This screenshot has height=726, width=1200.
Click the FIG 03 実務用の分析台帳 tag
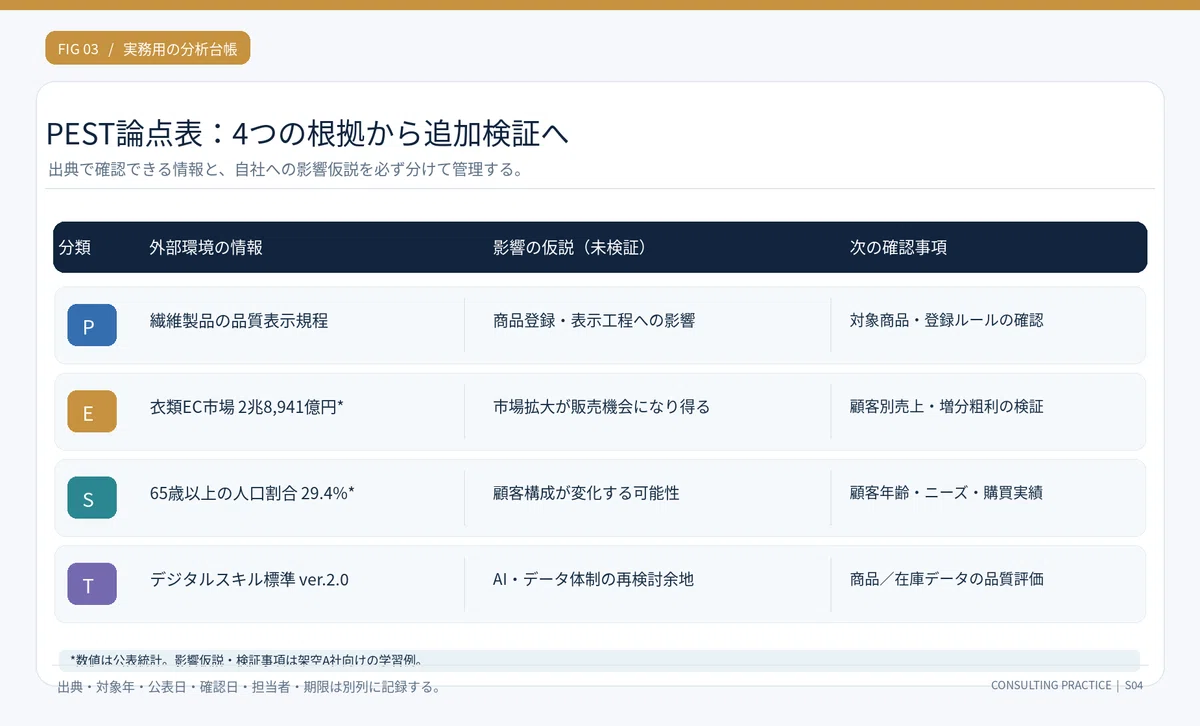[147, 49]
